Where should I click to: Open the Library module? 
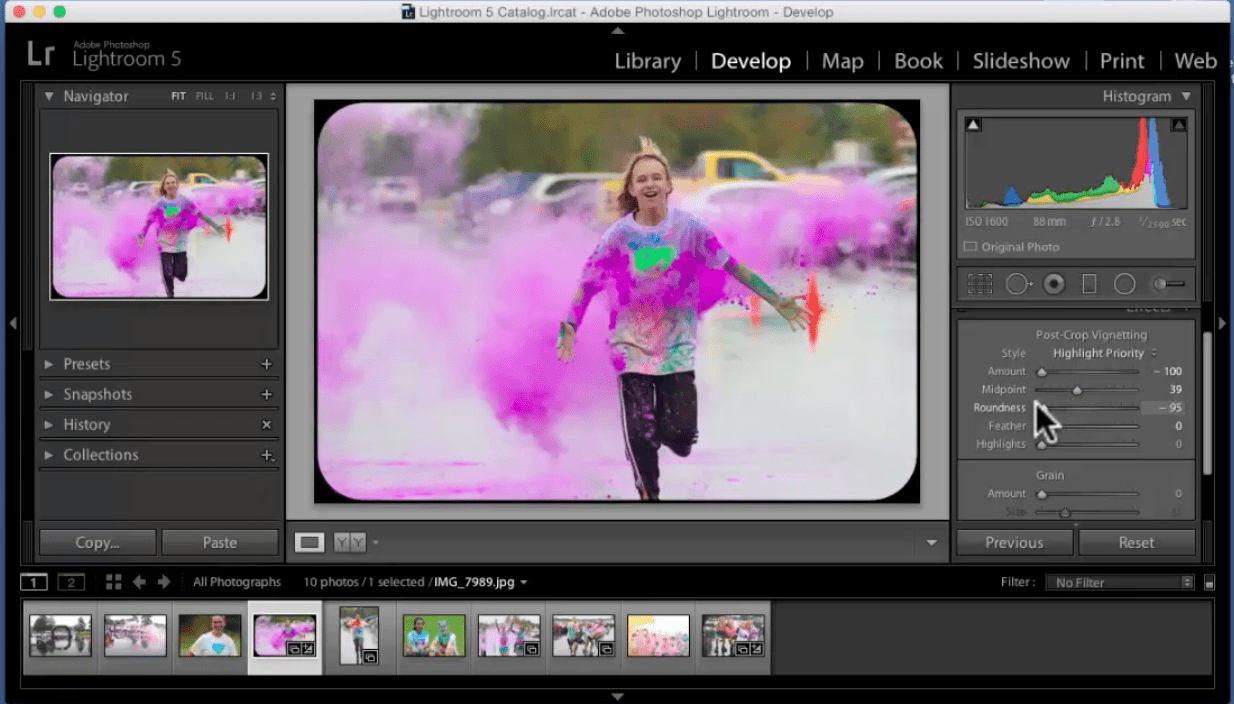point(647,61)
